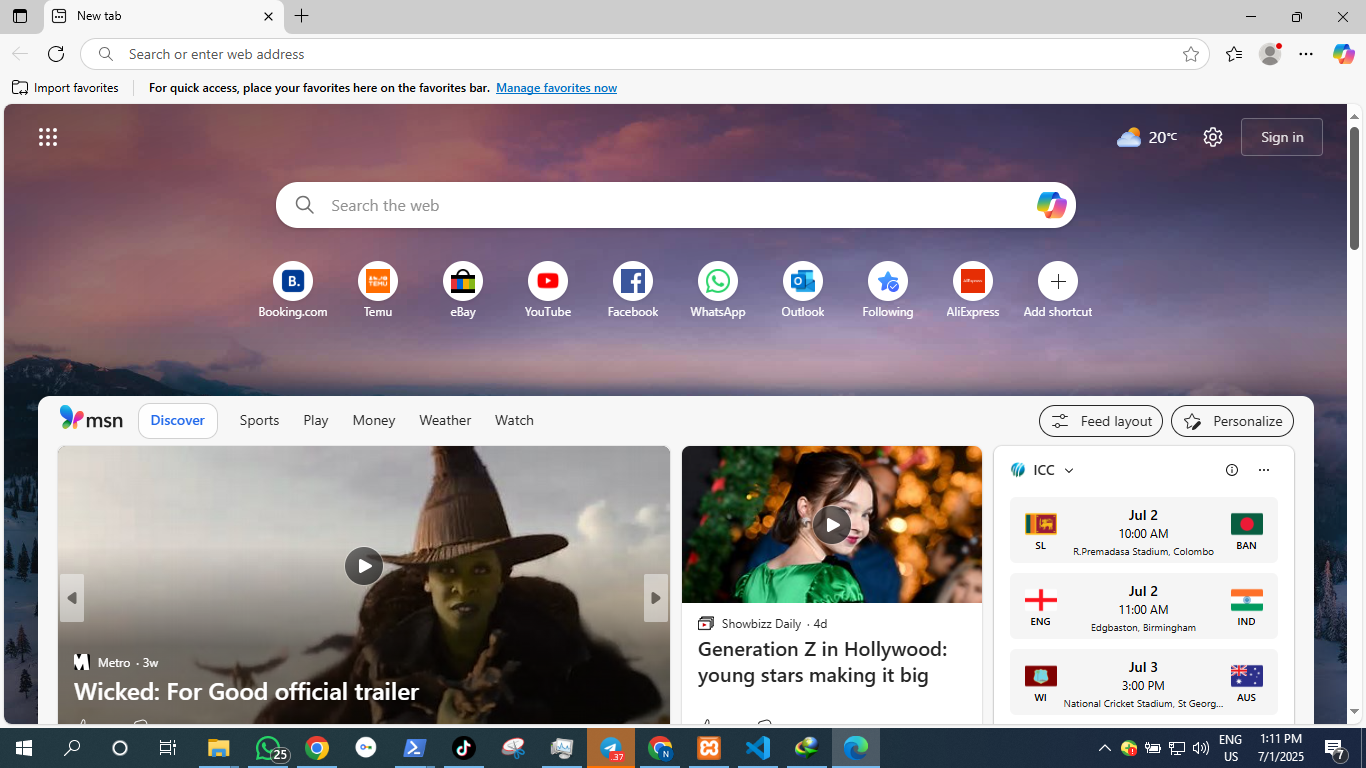Image resolution: width=1366 pixels, height=768 pixels.
Task: Open the Copilot icon in browser toolbar
Action: tap(1343, 54)
